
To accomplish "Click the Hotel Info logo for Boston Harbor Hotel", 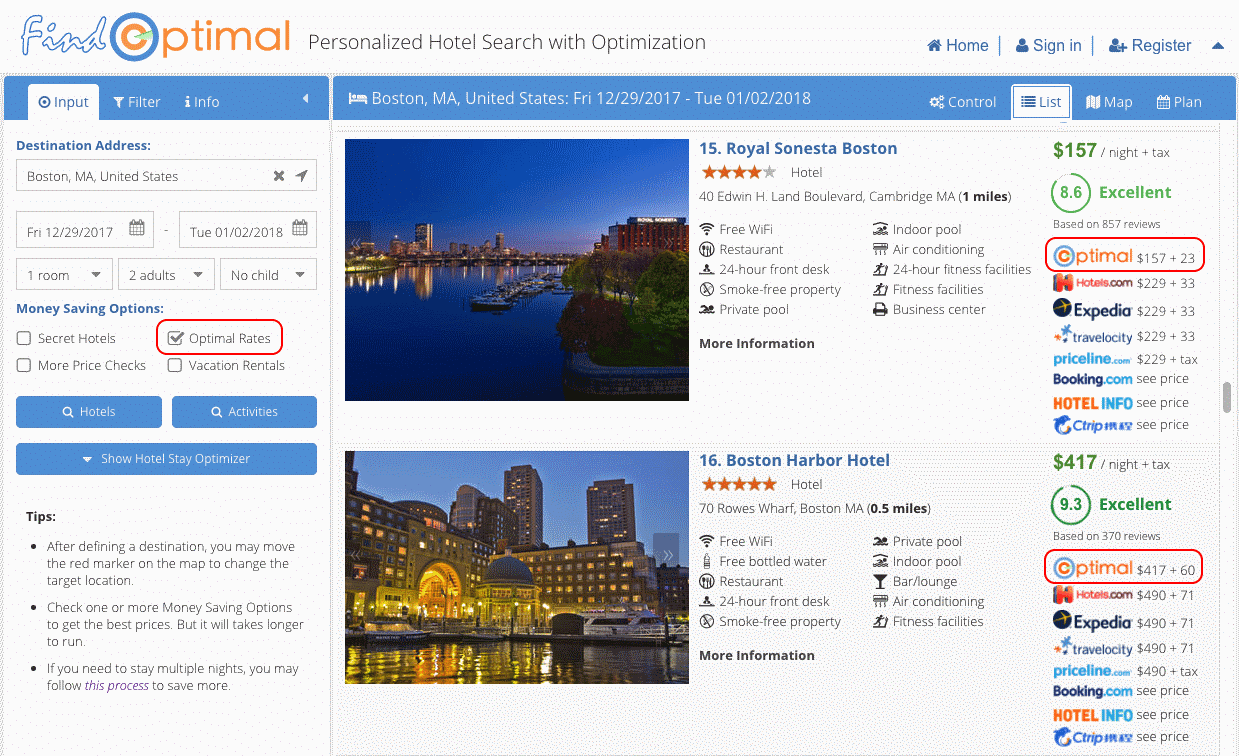I will coord(1093,715).
